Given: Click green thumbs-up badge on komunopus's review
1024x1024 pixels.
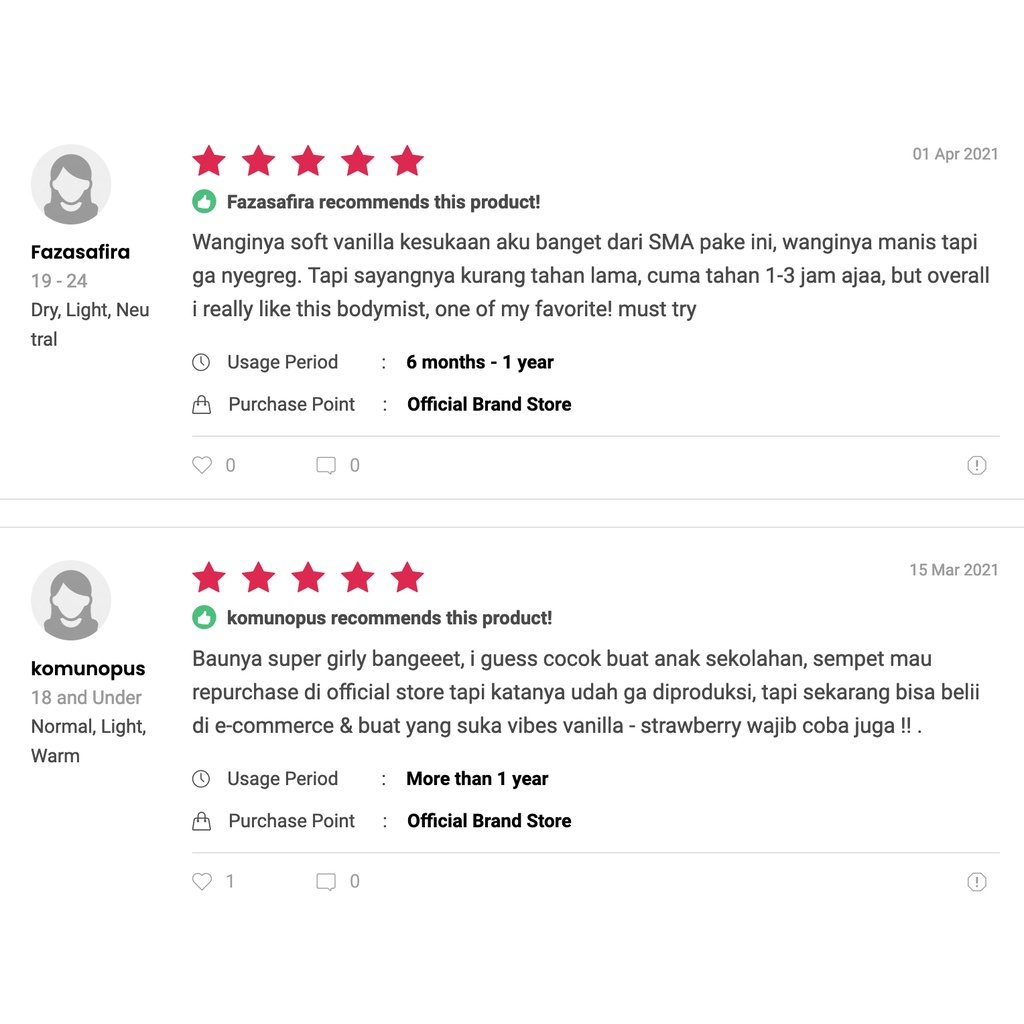Looking at the screenshot, I should [x=204, y=618].
